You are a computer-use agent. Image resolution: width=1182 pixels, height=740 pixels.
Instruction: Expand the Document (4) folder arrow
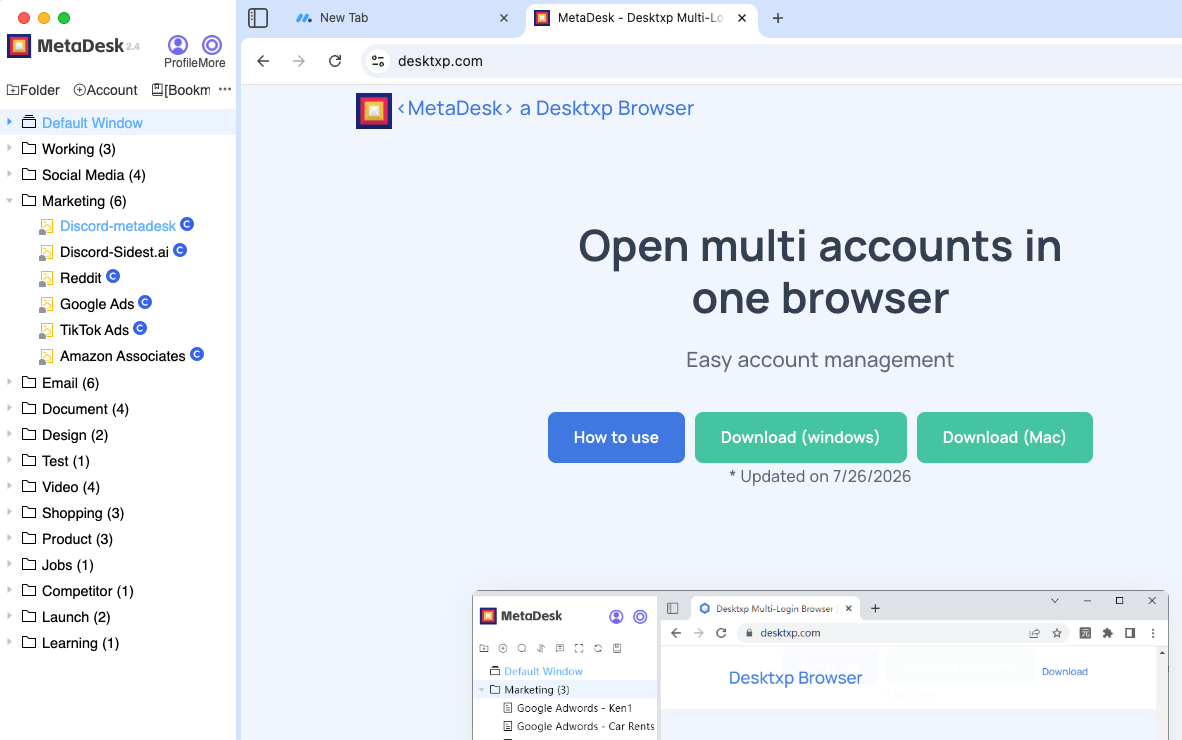point(10,408)
